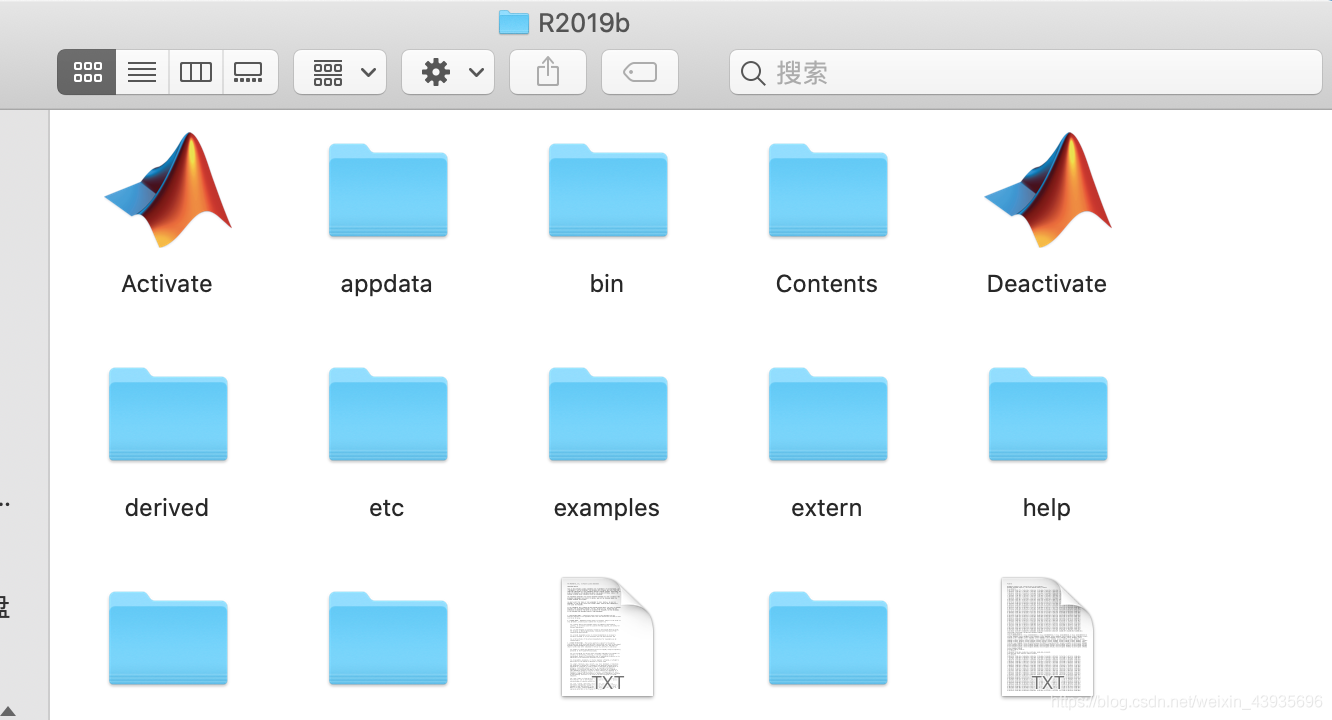This screenshot has width=1332, height=720.
Task: Switch to column view mode
Action: pyautogui.click(x=195, y=72)
